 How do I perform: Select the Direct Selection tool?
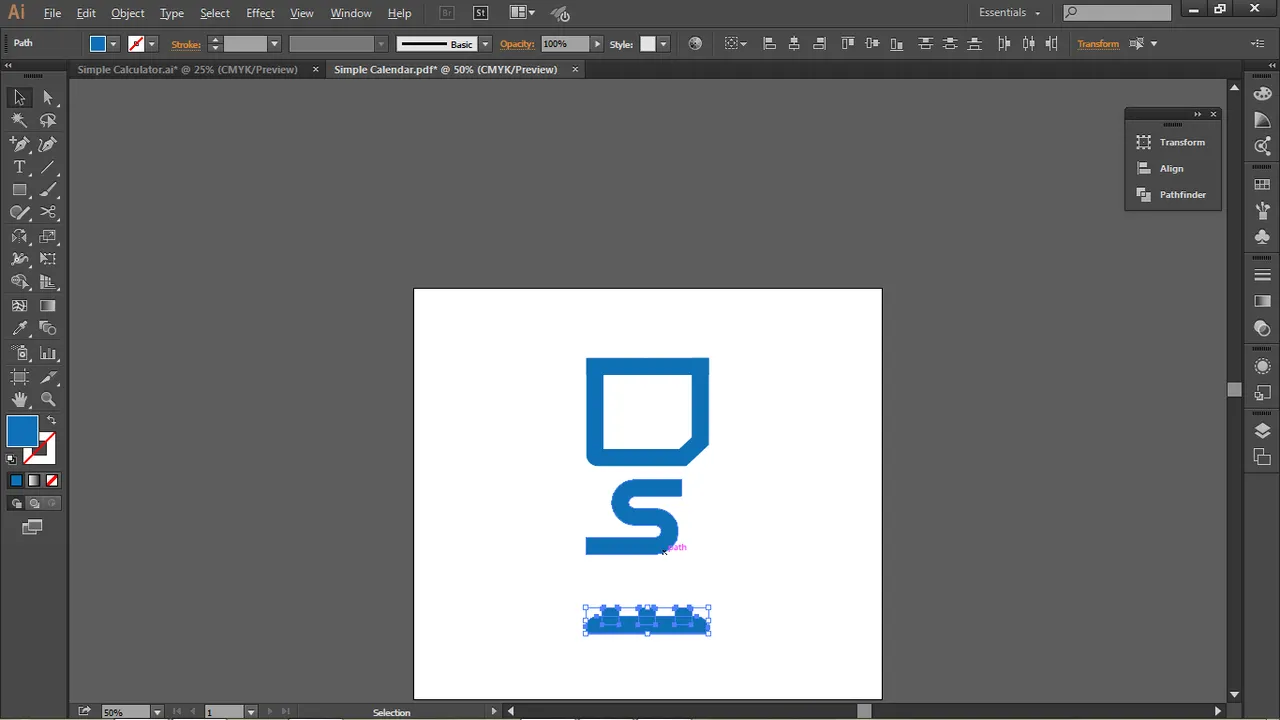coord(48,97)
